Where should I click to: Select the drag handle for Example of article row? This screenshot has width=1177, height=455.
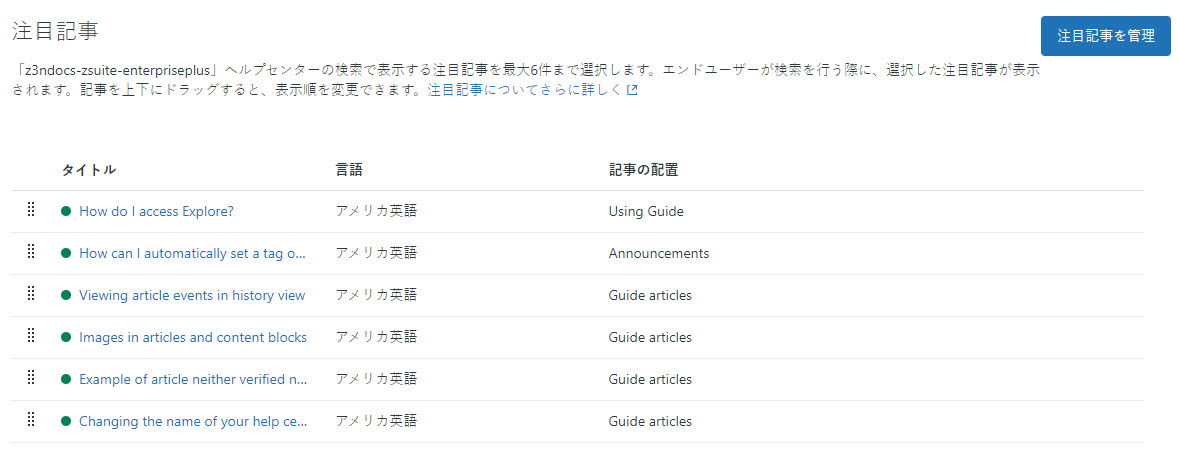pos(32,378)
